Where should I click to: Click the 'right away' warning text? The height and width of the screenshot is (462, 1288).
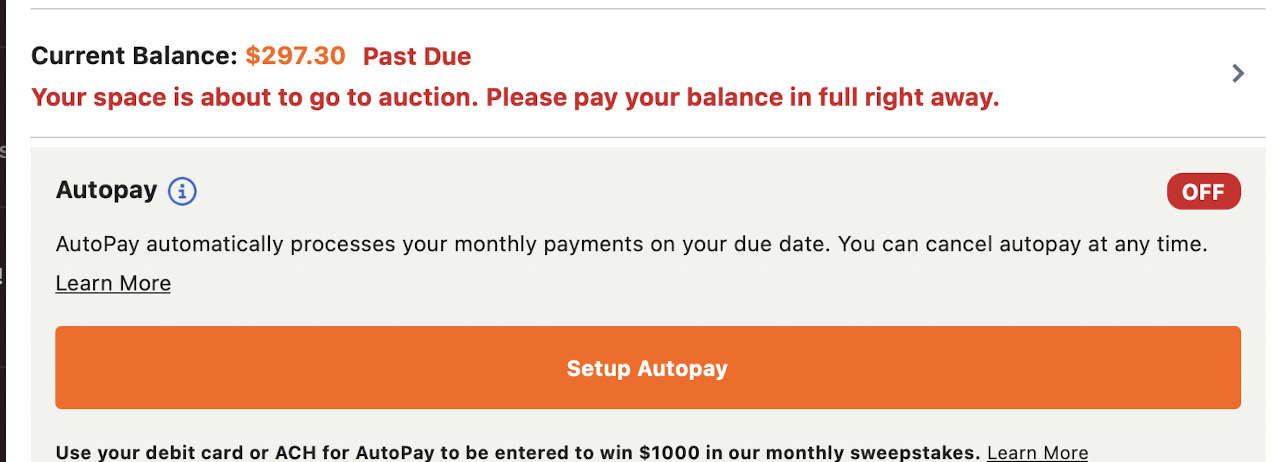coord(943,98)
